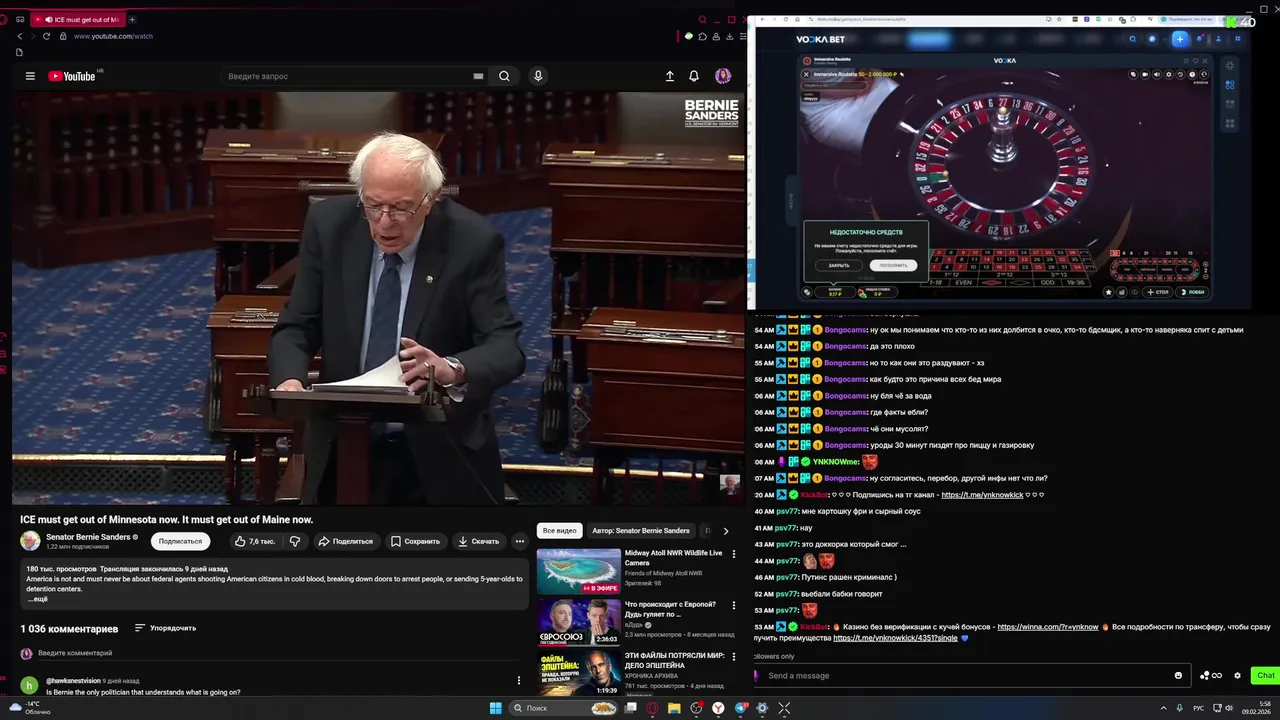The width and height of the screenshot is (1280, 720).
Task: Click the Подписаться subscribe button
Action: [x=180, y=541]
